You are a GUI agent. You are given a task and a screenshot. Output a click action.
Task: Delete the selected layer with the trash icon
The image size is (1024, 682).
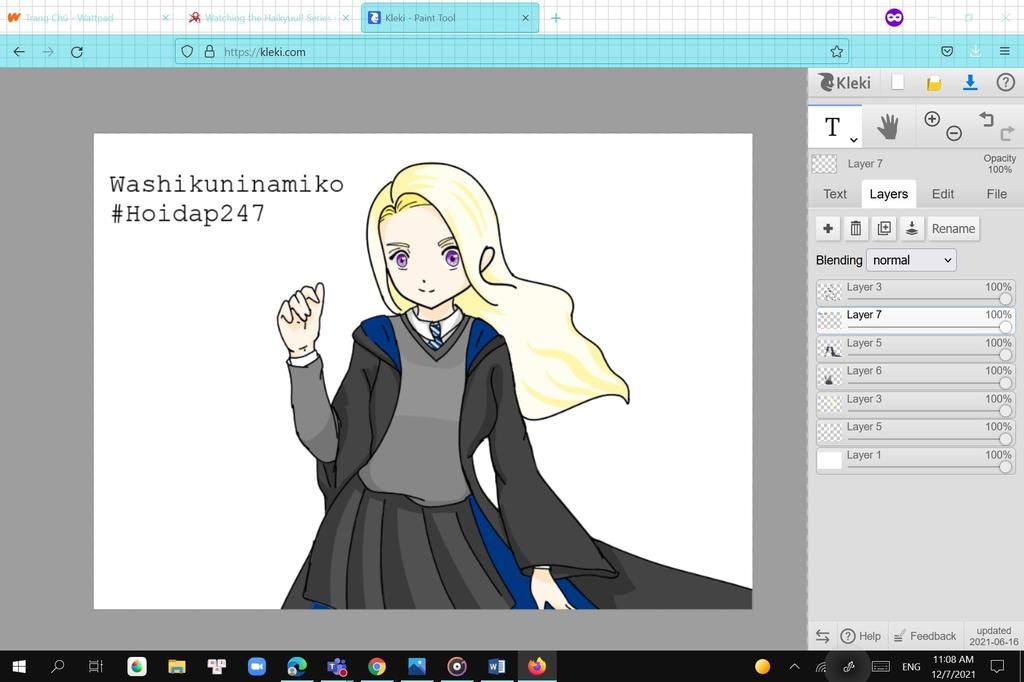pos(856,229)
